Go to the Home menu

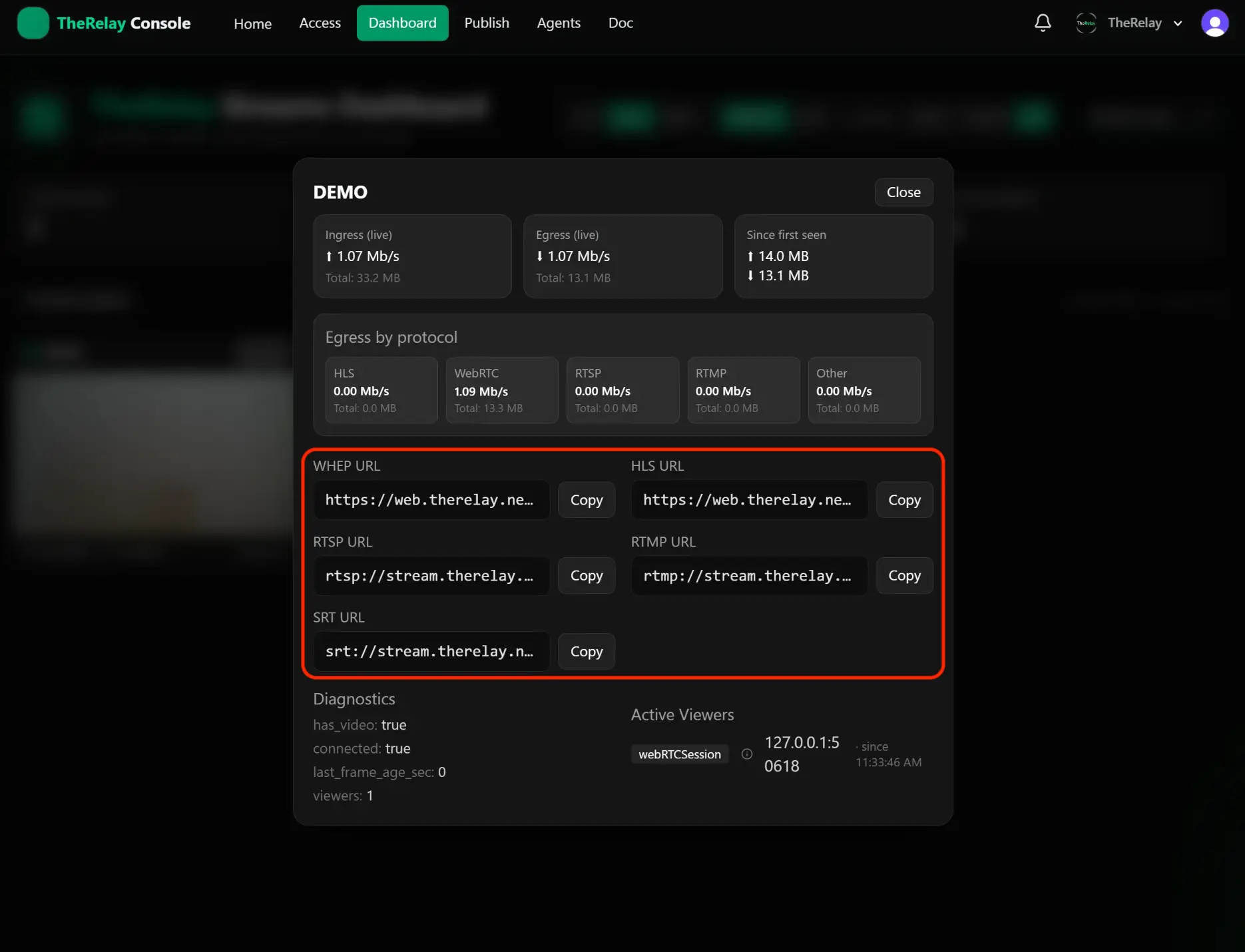pos(253,23)
